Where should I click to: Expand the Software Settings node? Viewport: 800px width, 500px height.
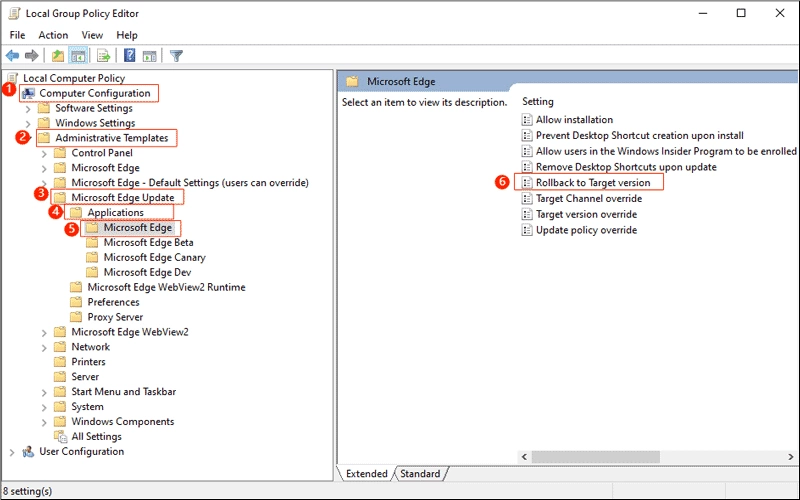pyautogui.click(x=28, y=109)
